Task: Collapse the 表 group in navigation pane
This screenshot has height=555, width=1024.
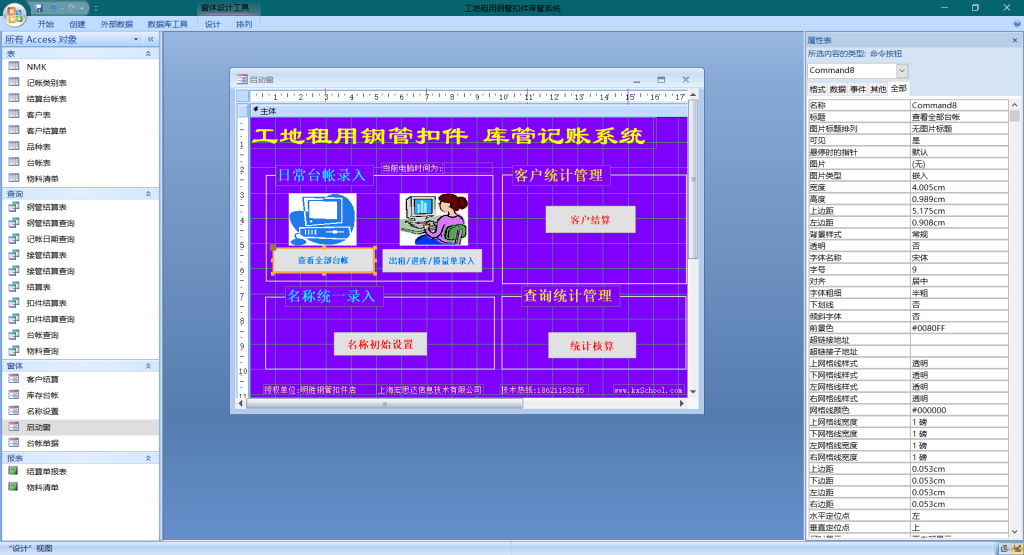Action: 151,53
